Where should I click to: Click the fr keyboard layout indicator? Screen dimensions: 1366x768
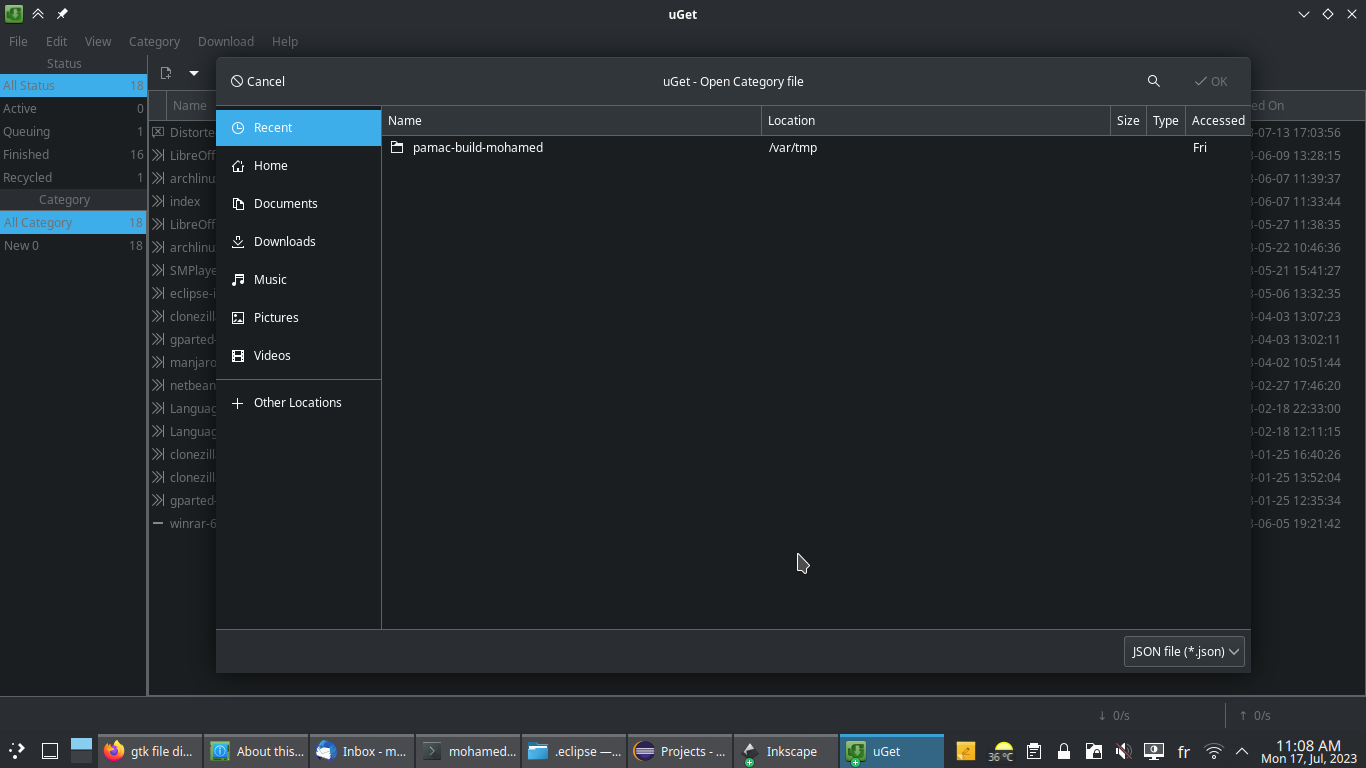(x=1184, y=751)
